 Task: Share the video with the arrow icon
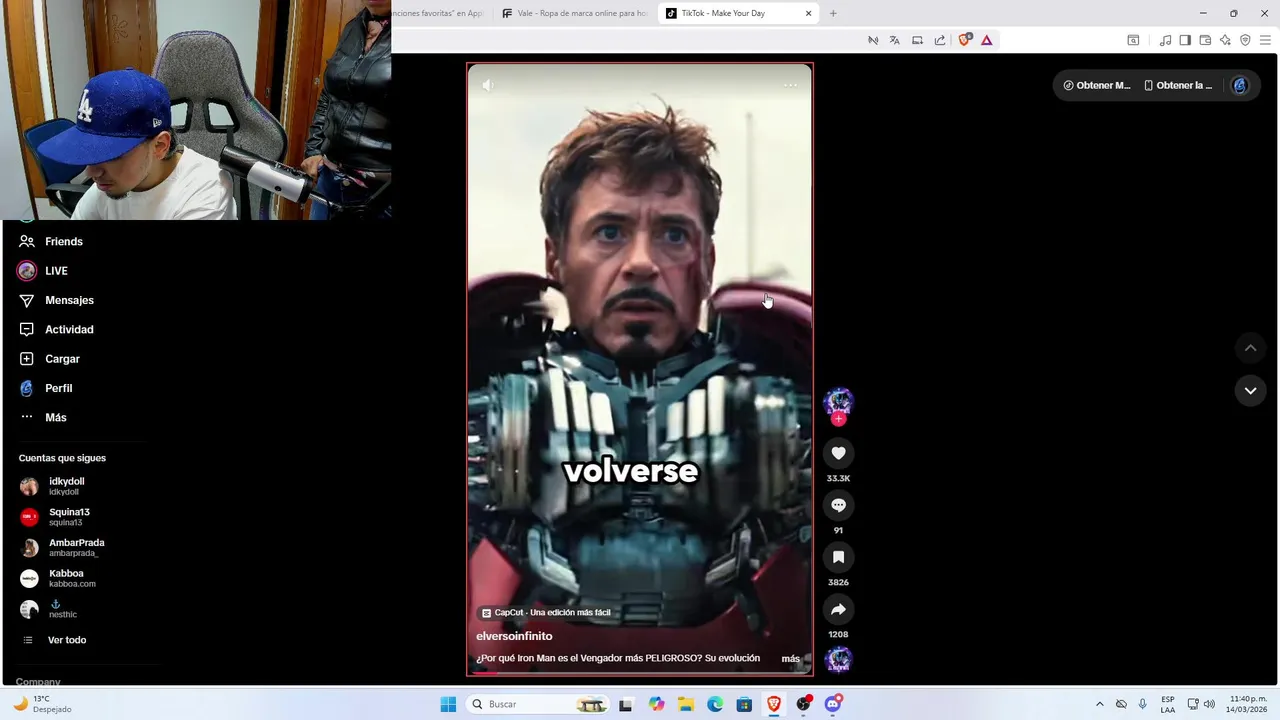(838, 609)
